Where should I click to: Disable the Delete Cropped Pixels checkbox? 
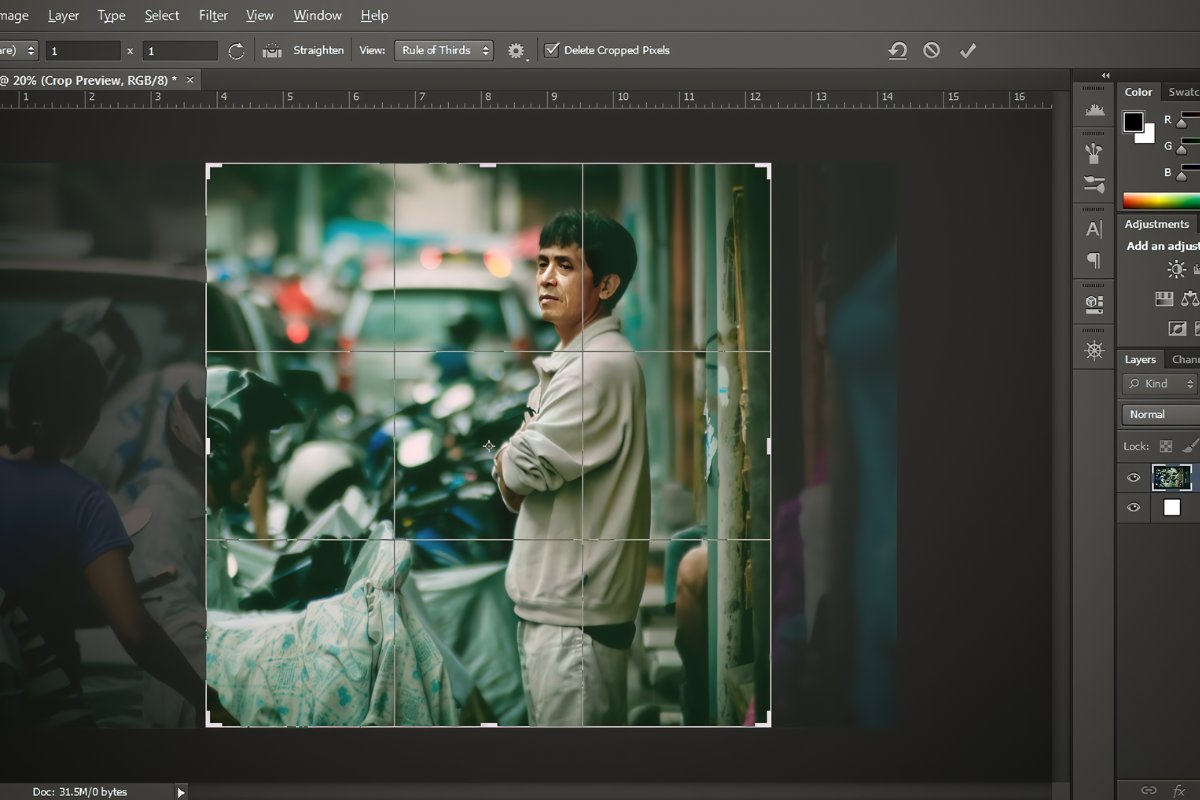(x=552, y=49)
